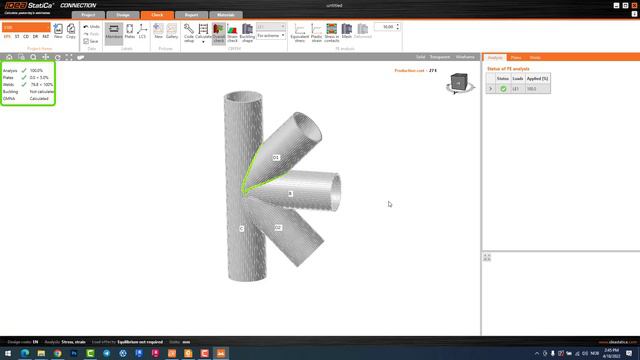640x360 pixels.
Task: Select CD analysis type
Action: pyautogui.click(x=26, y=36)
